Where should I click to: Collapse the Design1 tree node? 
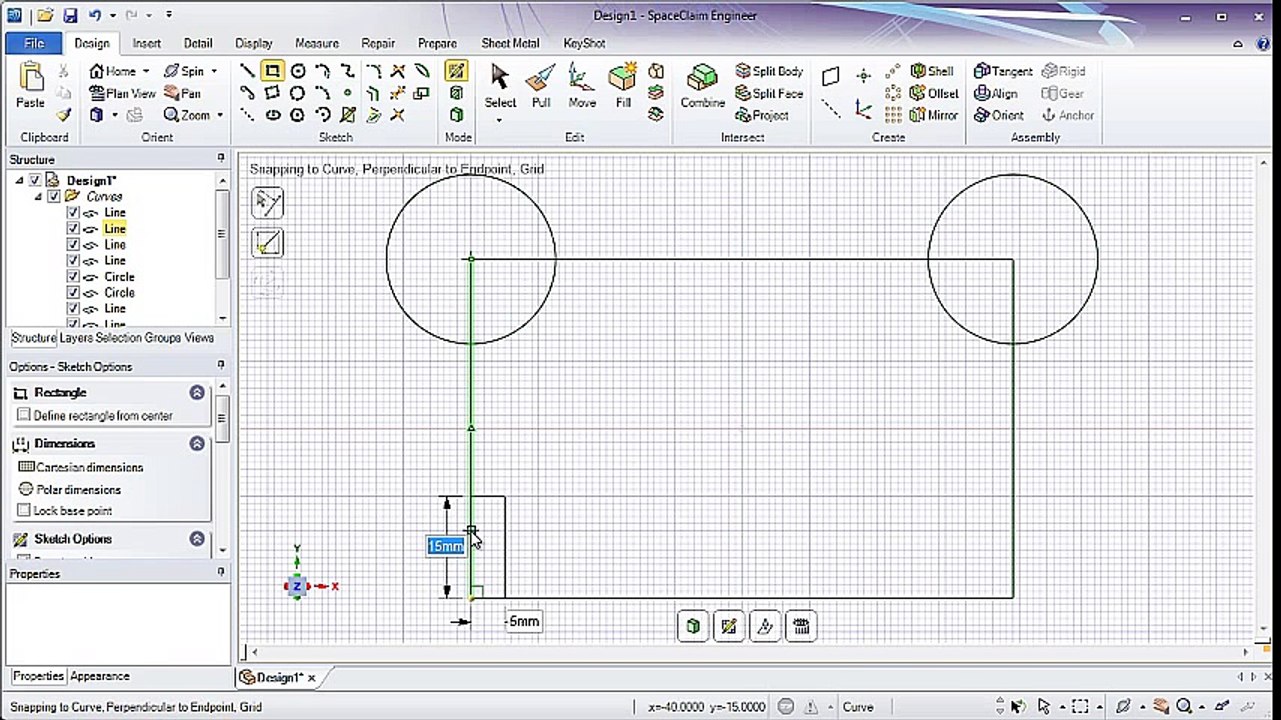(19, 180)
